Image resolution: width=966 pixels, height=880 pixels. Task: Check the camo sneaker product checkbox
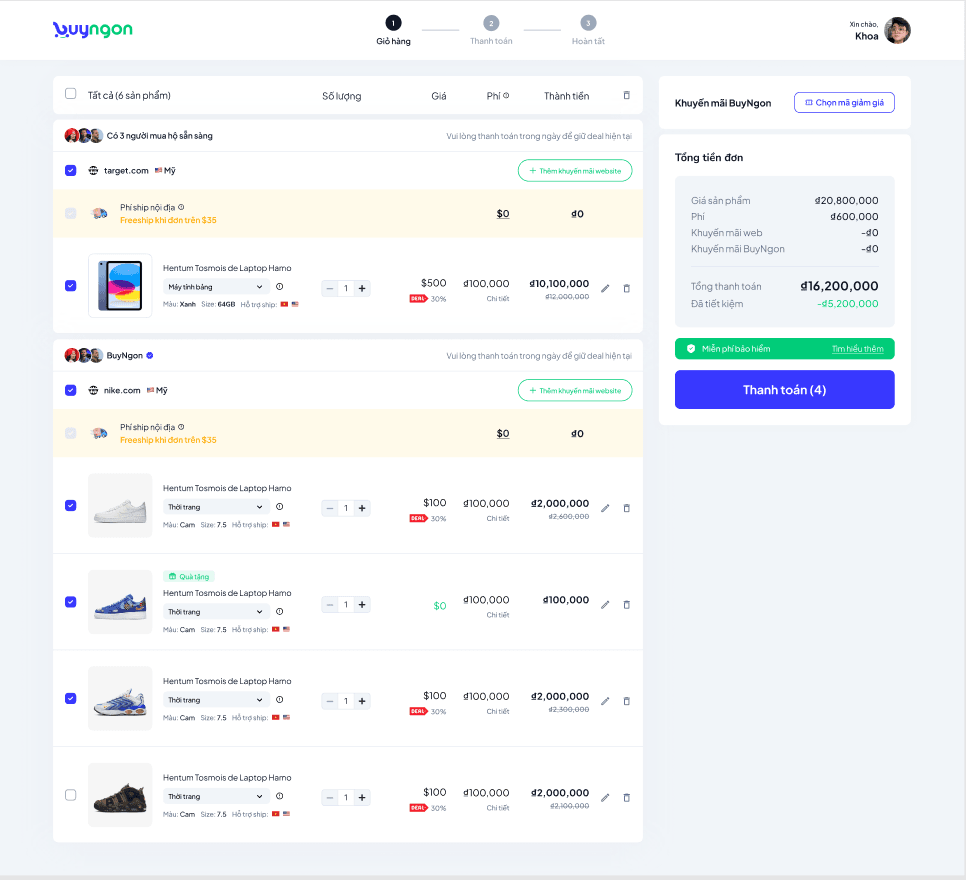pos(71,795)
